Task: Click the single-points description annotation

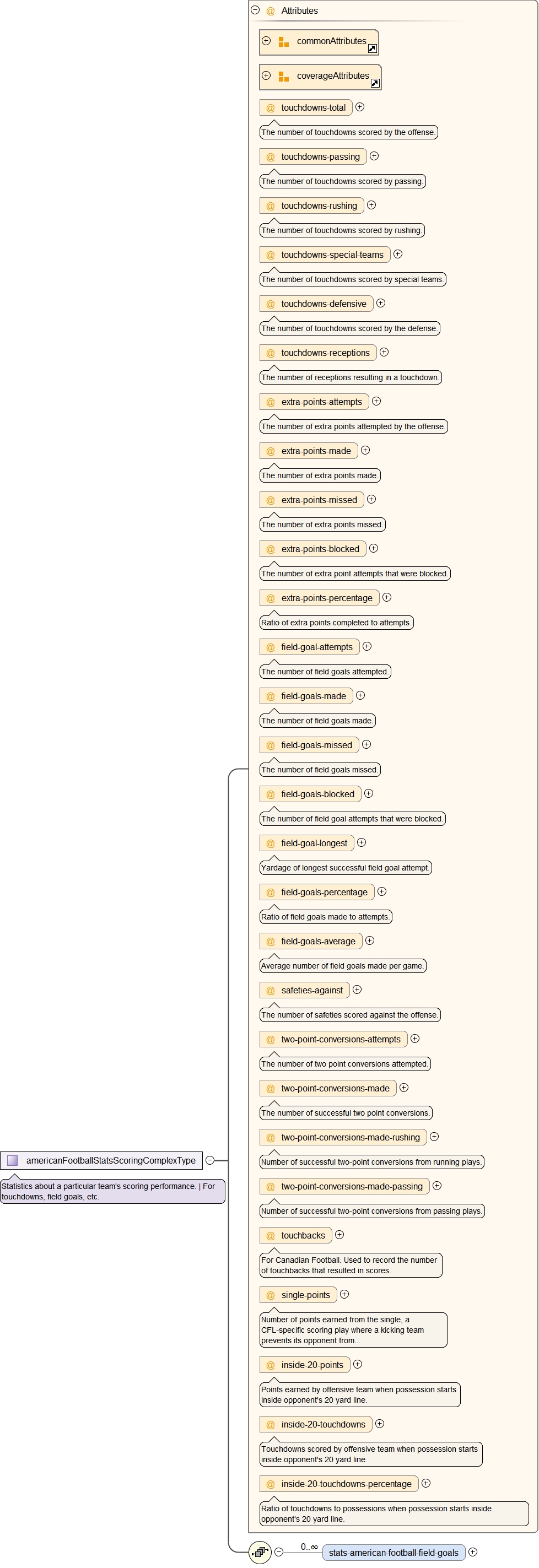Action: [353, 1330]
